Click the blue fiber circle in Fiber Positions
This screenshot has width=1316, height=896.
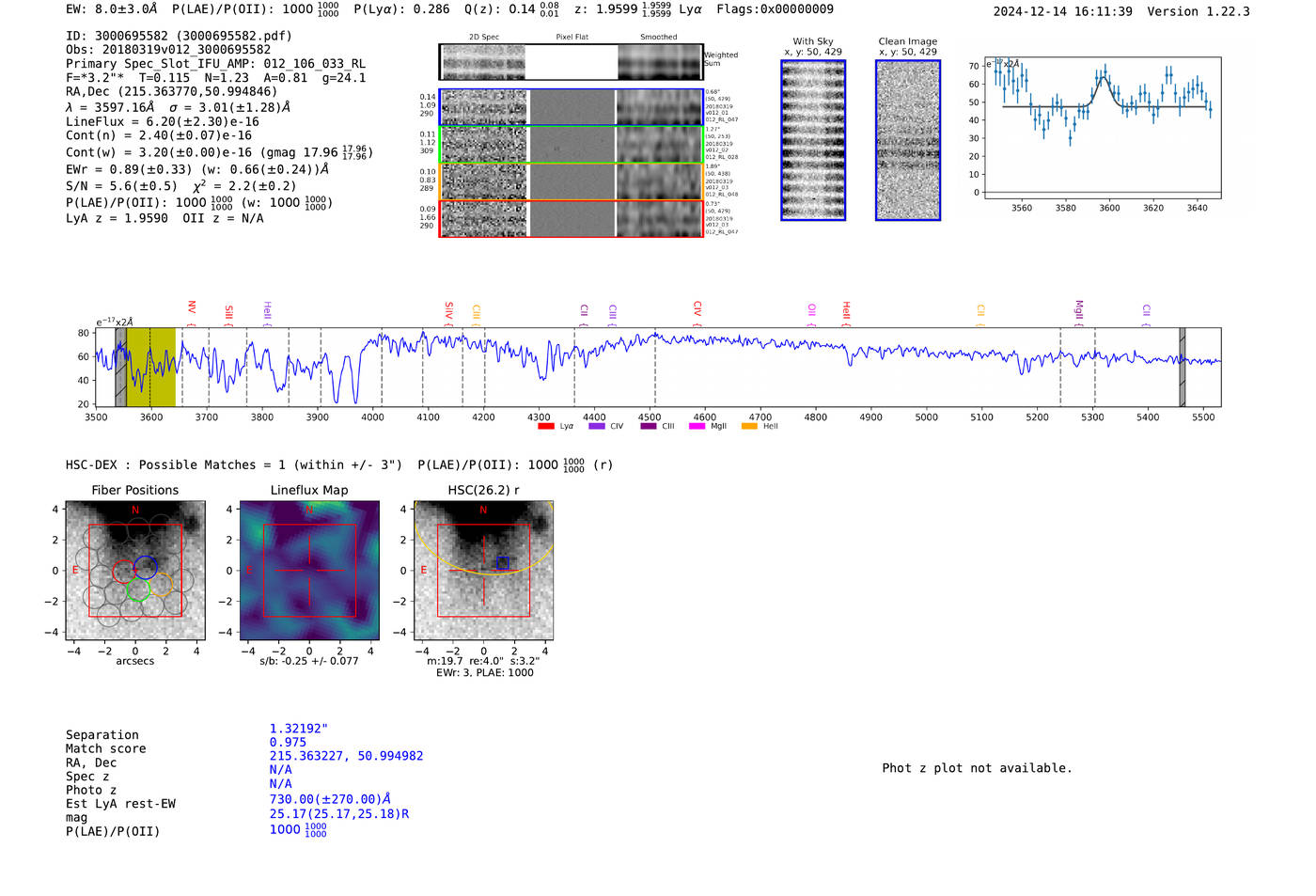click(x=146, y=567)
